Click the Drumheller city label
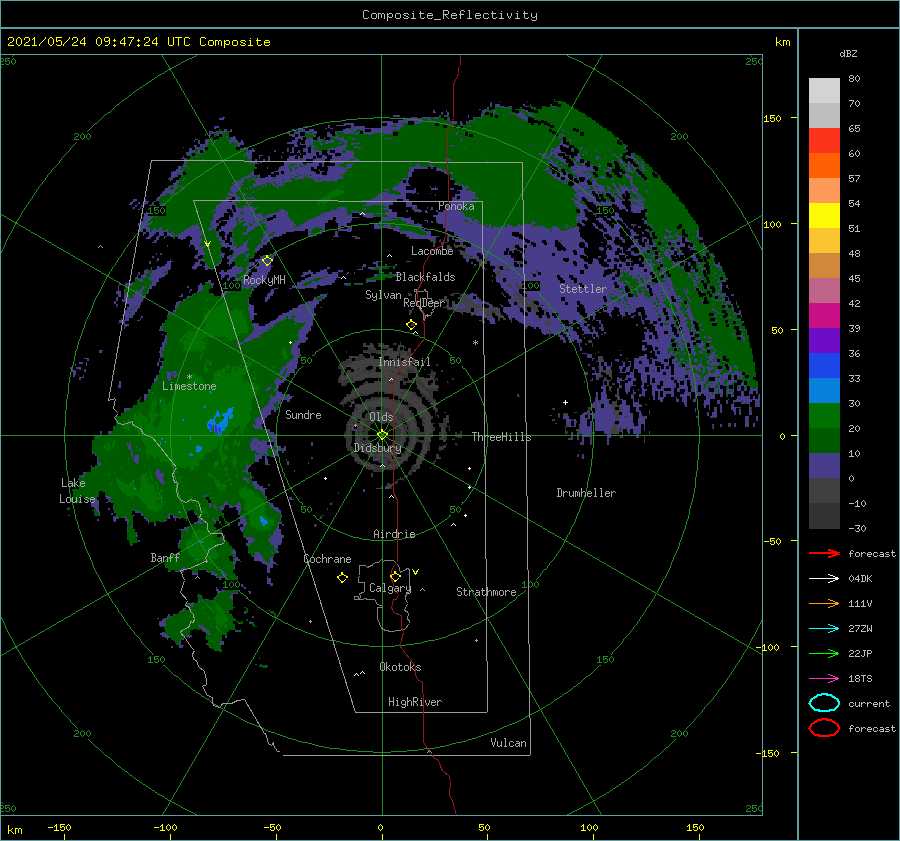 (x=586, y=493)
